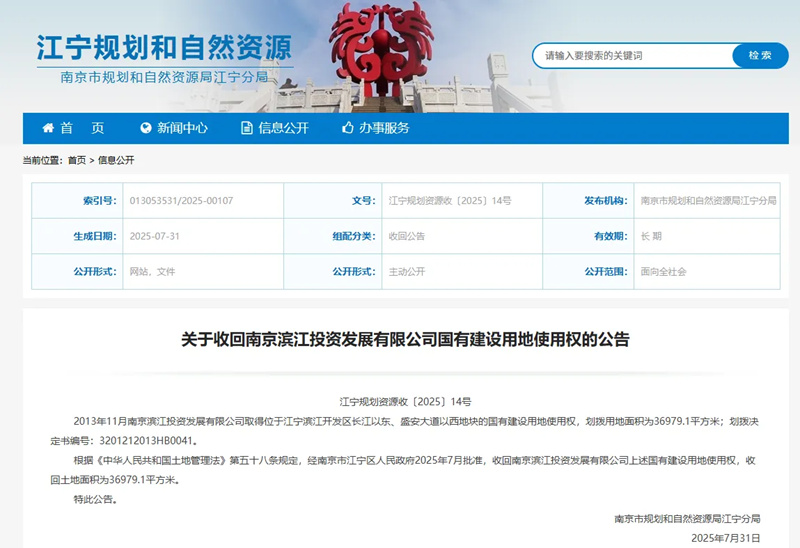Click the announcement title heading
The image size is (800, 548).
pos(405,339)
